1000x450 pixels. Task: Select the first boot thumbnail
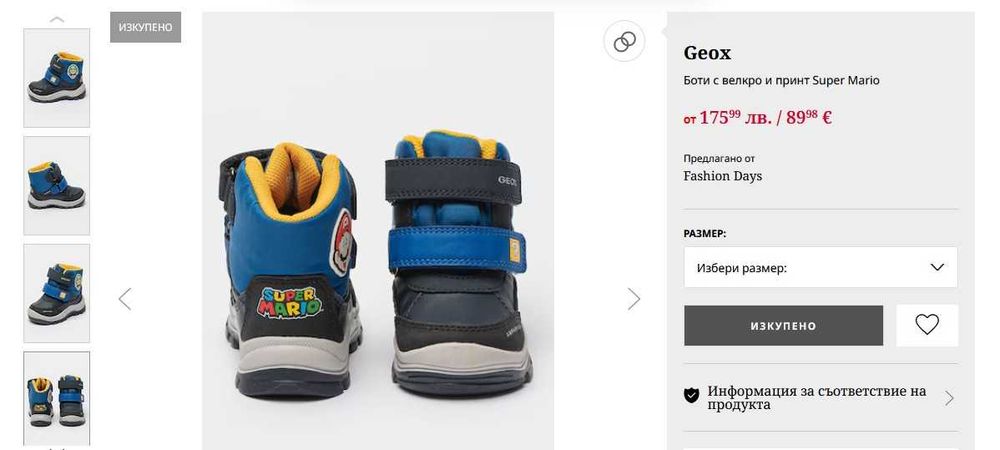(57, 78)
